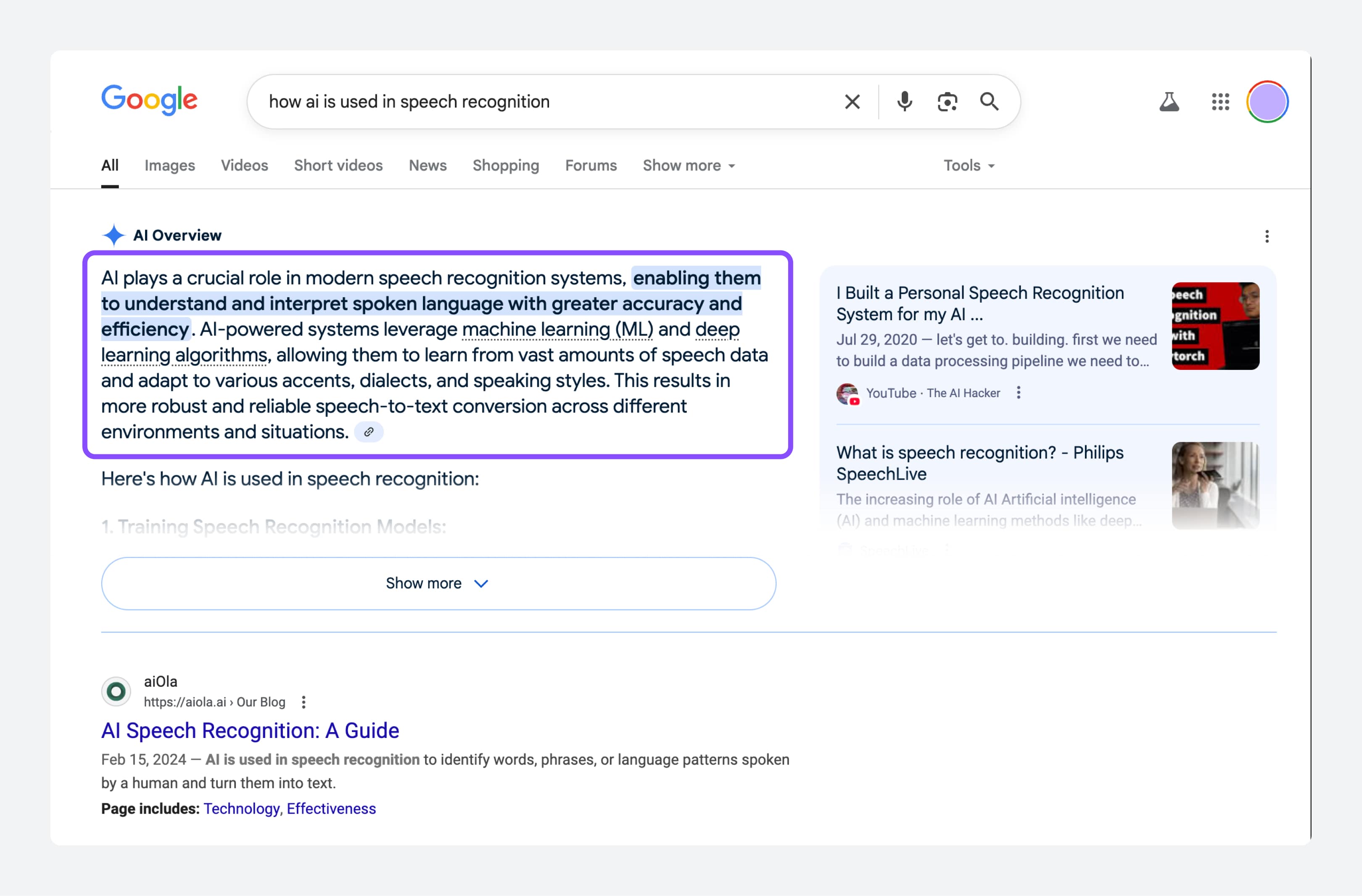Image resolution: width=1362 pixels, height=896 pixels.
Task: Open the Google account profile avatar
Action: (1267, 102)
